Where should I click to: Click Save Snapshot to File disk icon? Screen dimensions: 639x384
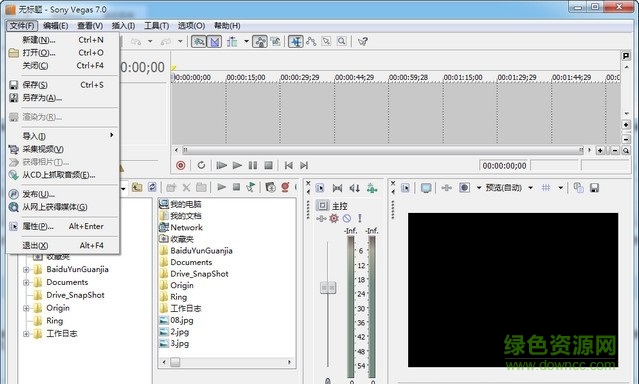[595, 188]
